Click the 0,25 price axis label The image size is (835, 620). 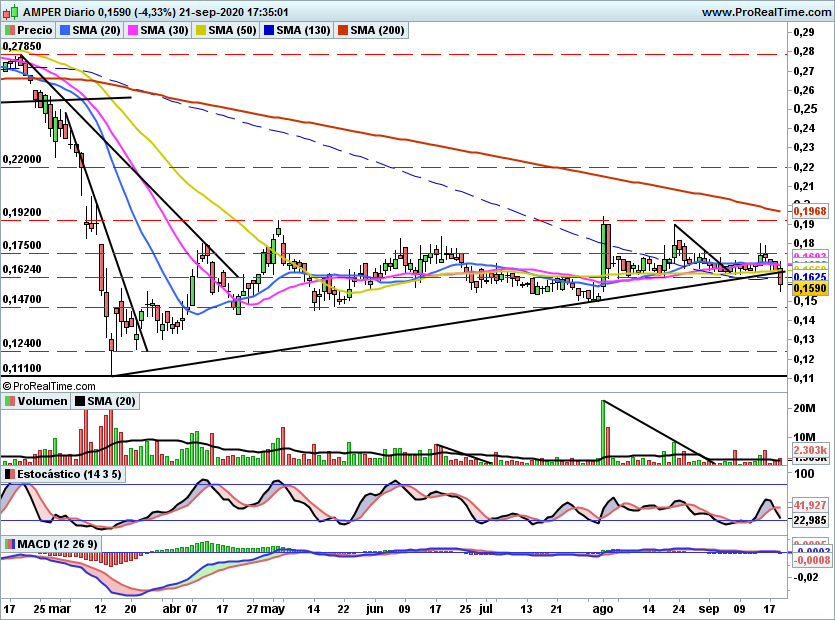click(x=805, y=109)
